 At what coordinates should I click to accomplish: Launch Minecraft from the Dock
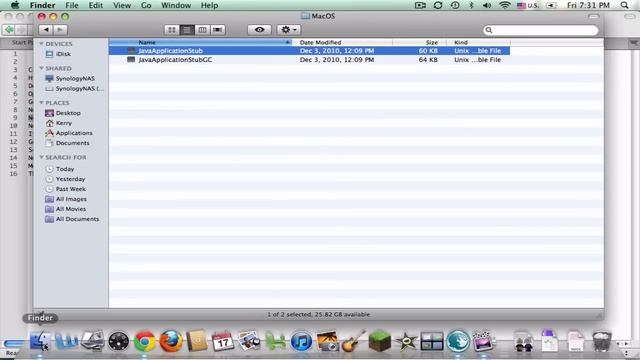pyautogui.click(x=380, y=341)
